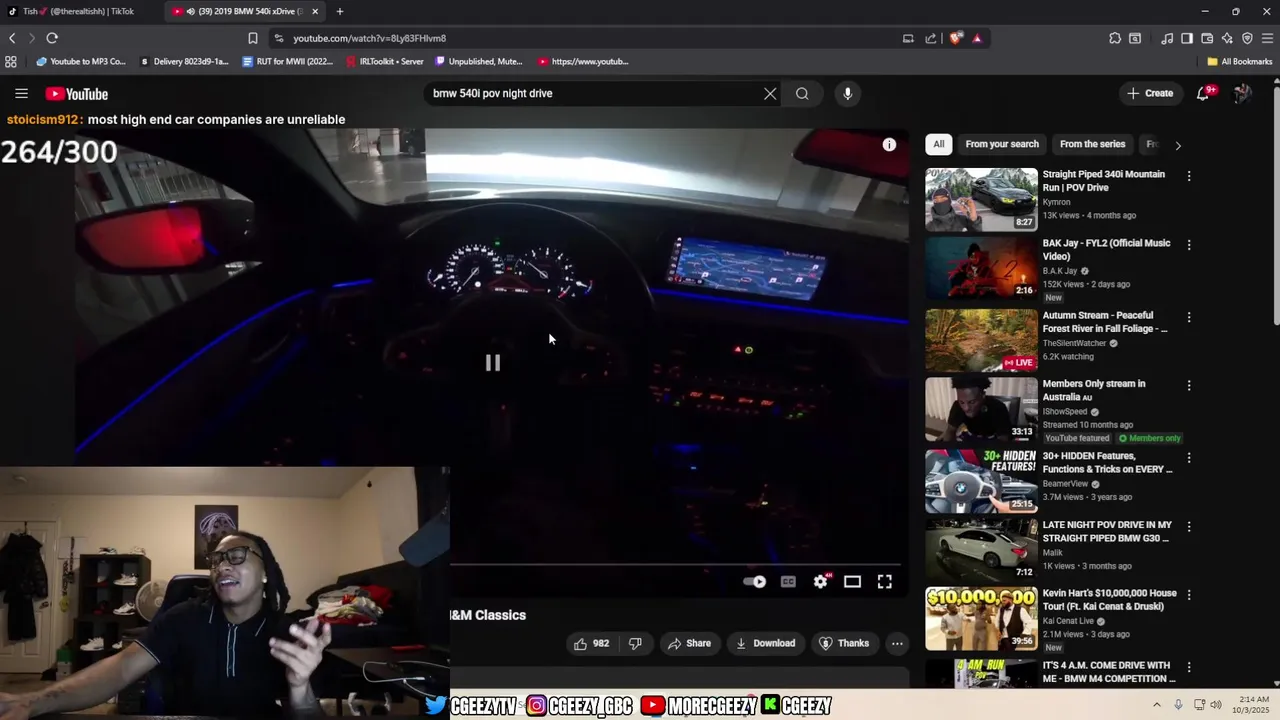
Task: Open IRLToolkit Server bookmark
Action: tap(385, 61)
